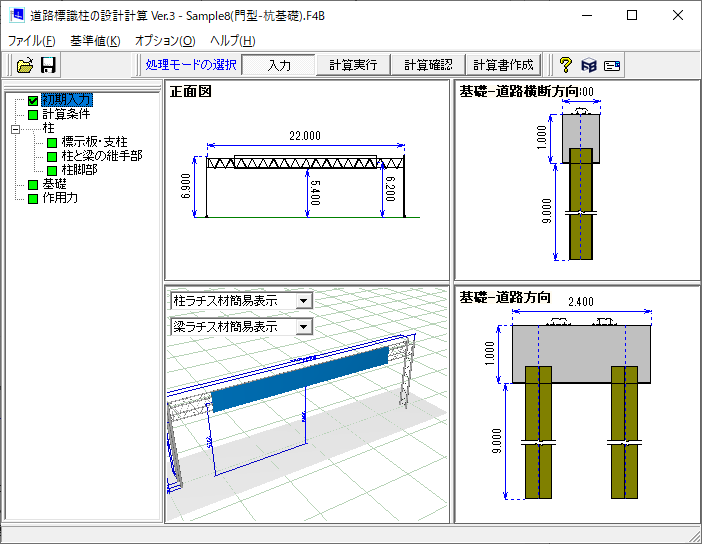The height and width of the screenshot is (544, 702).
Task: Click the 5.400 clearance dimension
Action: [x=315, y=193]
